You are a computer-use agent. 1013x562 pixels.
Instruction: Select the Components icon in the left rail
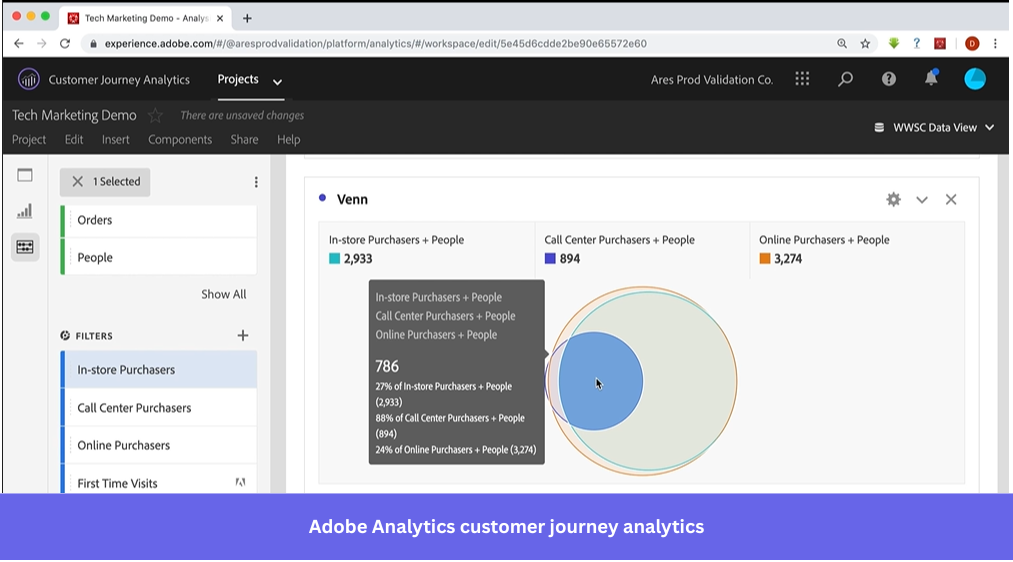pos(25,247)
